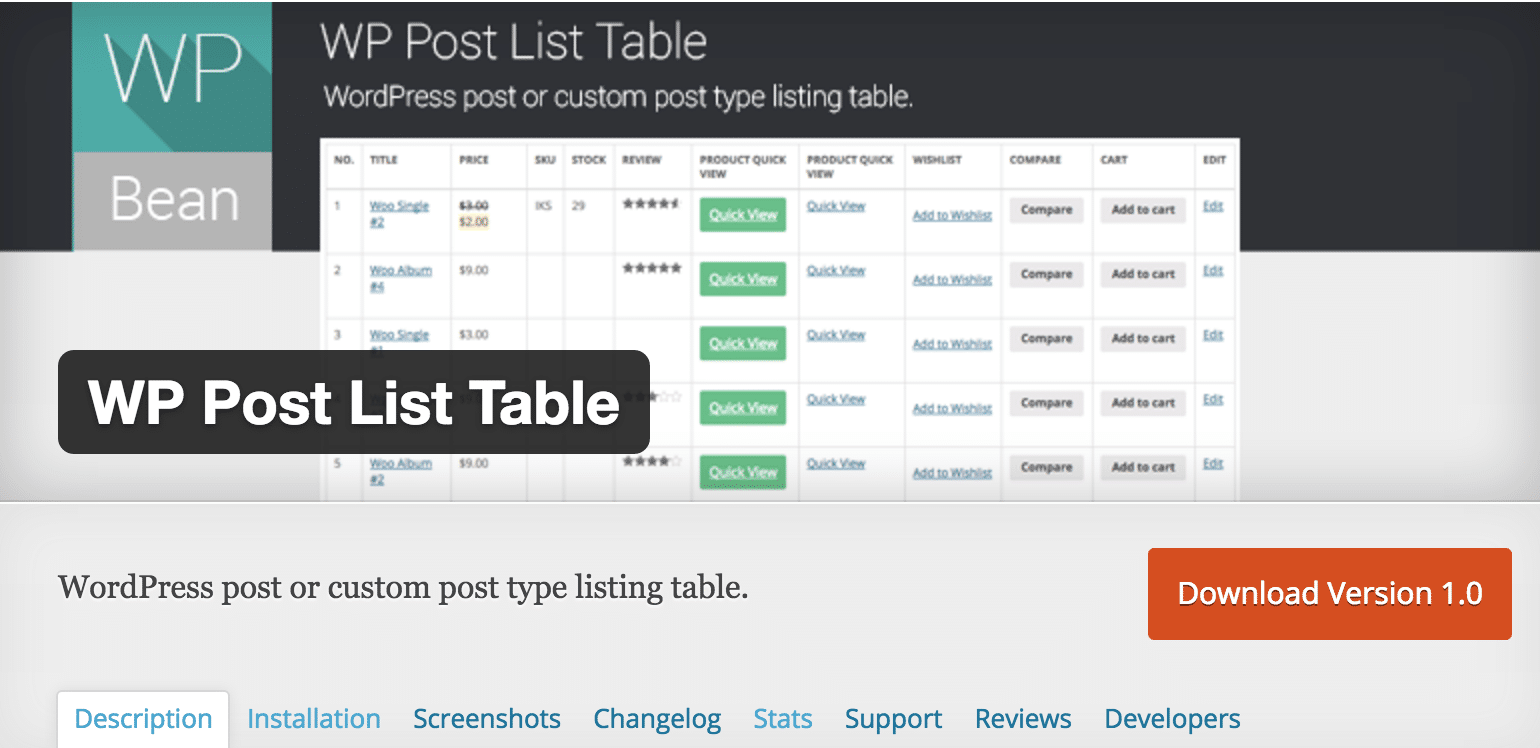Click the four-star rating beside Woo Album #2
This screenshot has height=748, width=1540.
pos(652,461)
